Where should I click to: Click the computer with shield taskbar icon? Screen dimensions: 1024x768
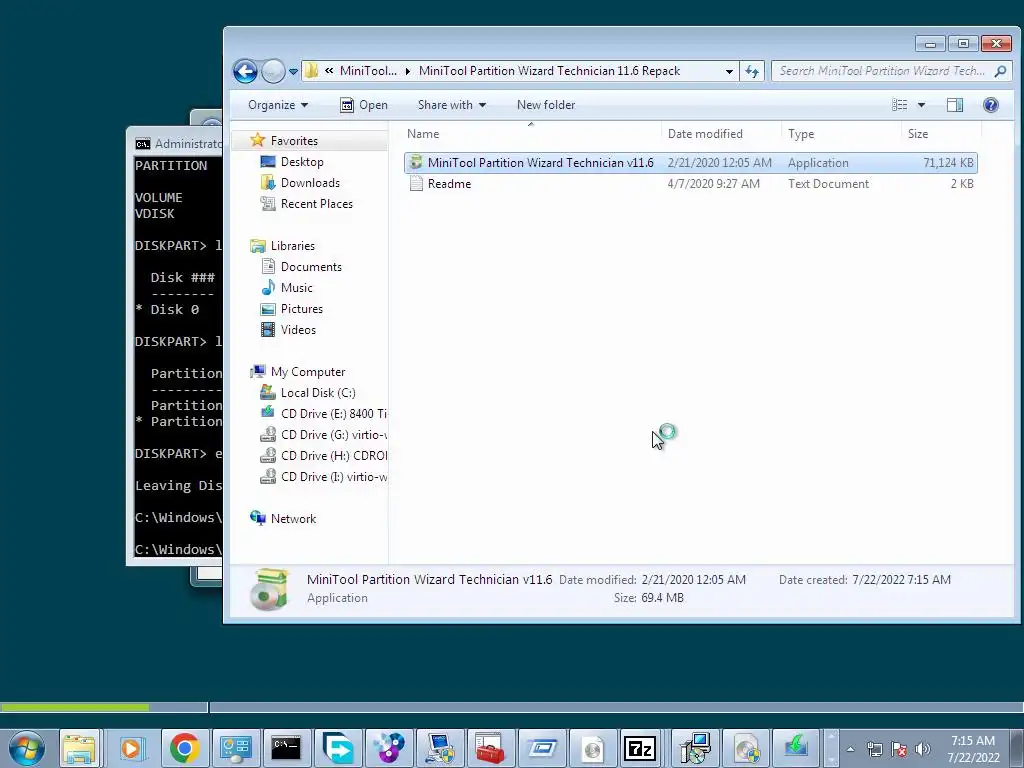440,748
